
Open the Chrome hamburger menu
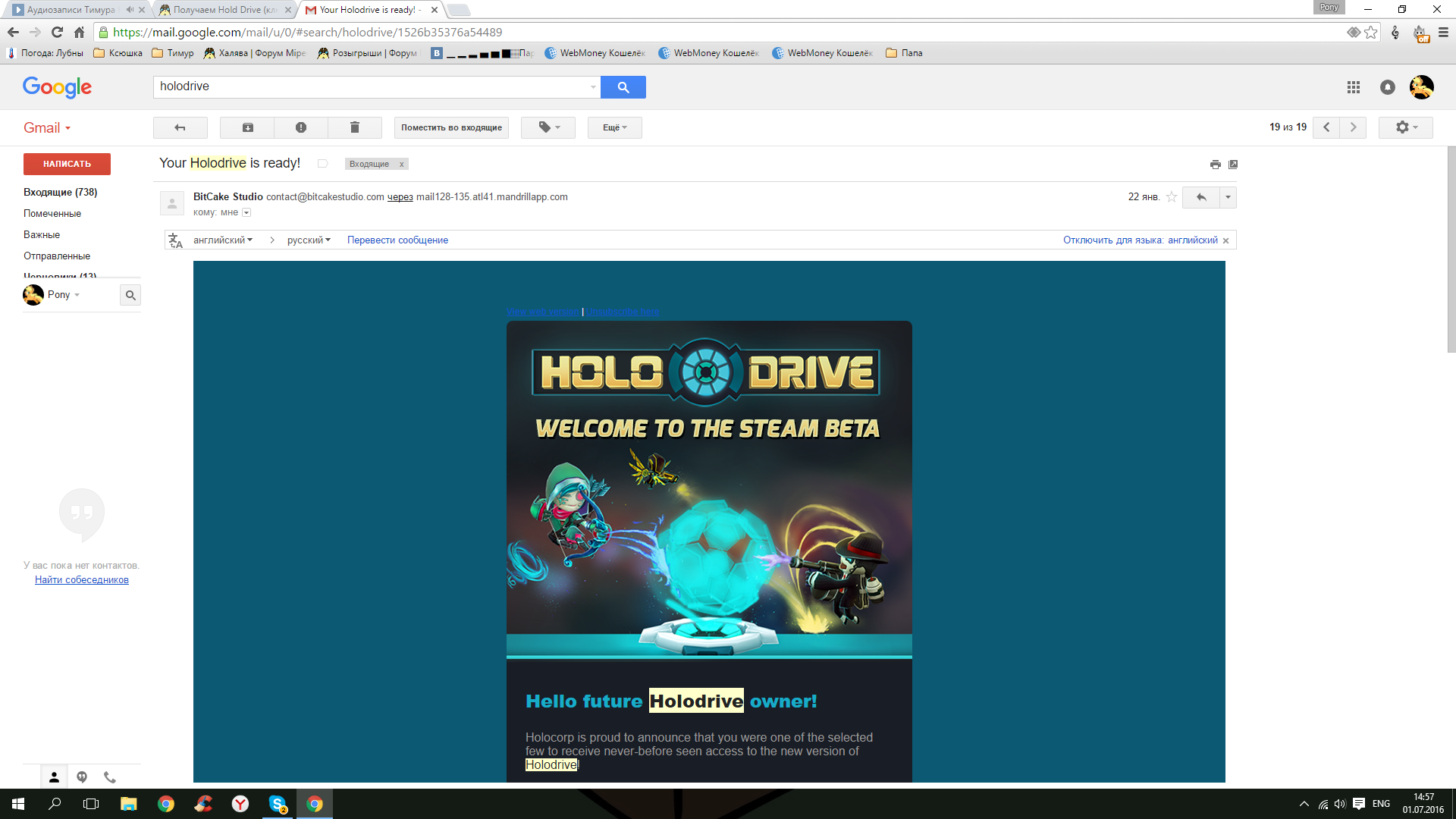click(1443, 33)
